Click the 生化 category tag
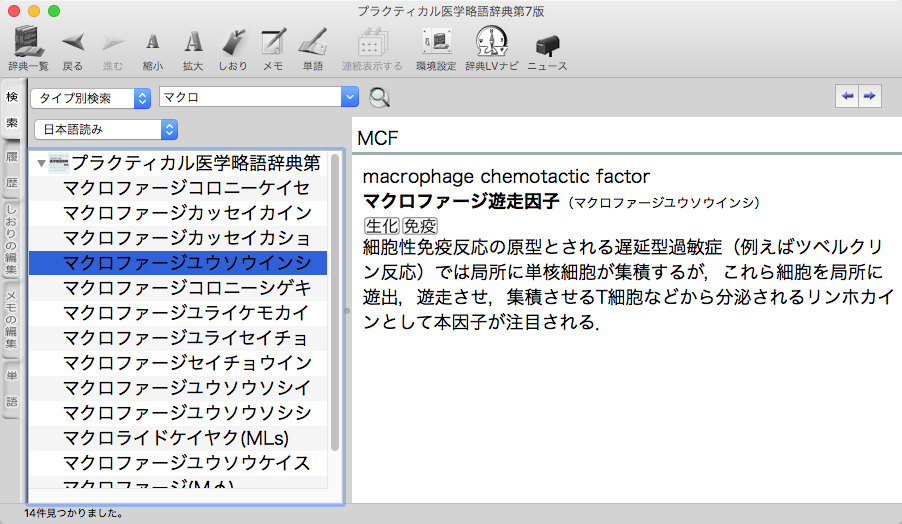The image size is (902, 524). pos(380,225)
